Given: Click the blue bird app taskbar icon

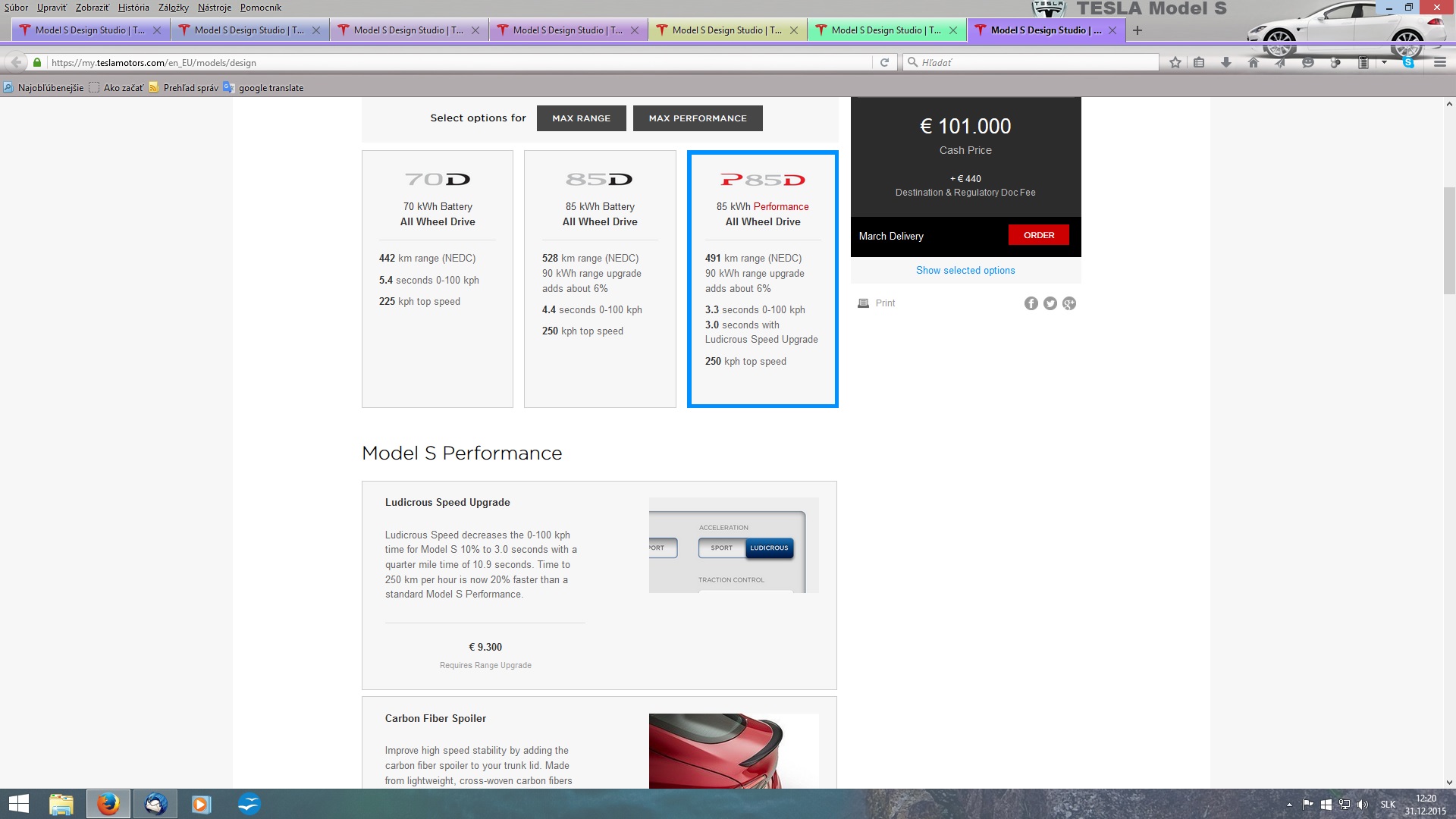Looking at the screenshot, I should 249,804.
